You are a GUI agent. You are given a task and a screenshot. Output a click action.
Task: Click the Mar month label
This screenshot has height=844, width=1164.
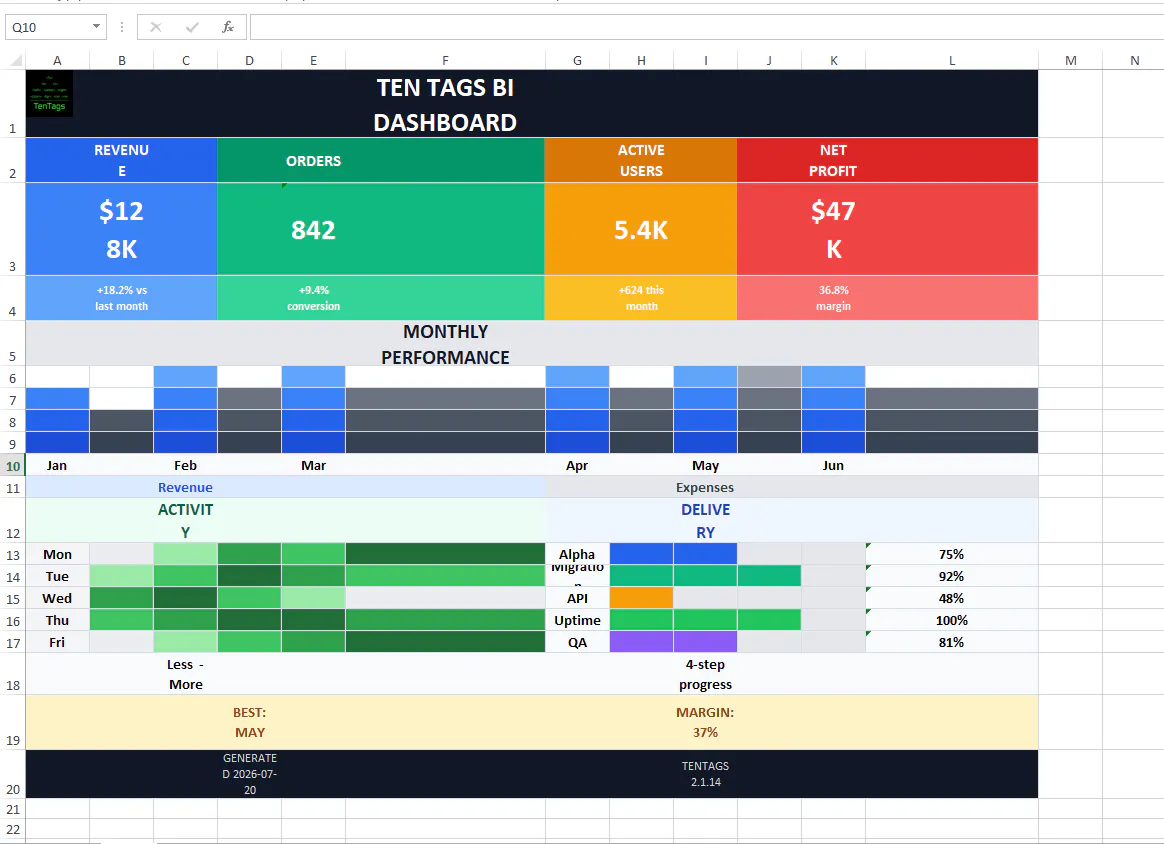[x=313, y=465]
